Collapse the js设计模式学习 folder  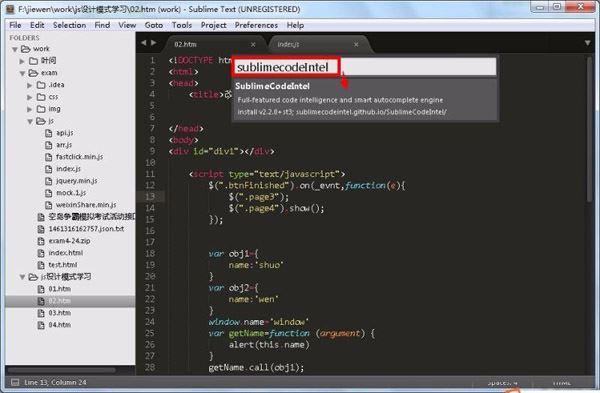[22, 277]
